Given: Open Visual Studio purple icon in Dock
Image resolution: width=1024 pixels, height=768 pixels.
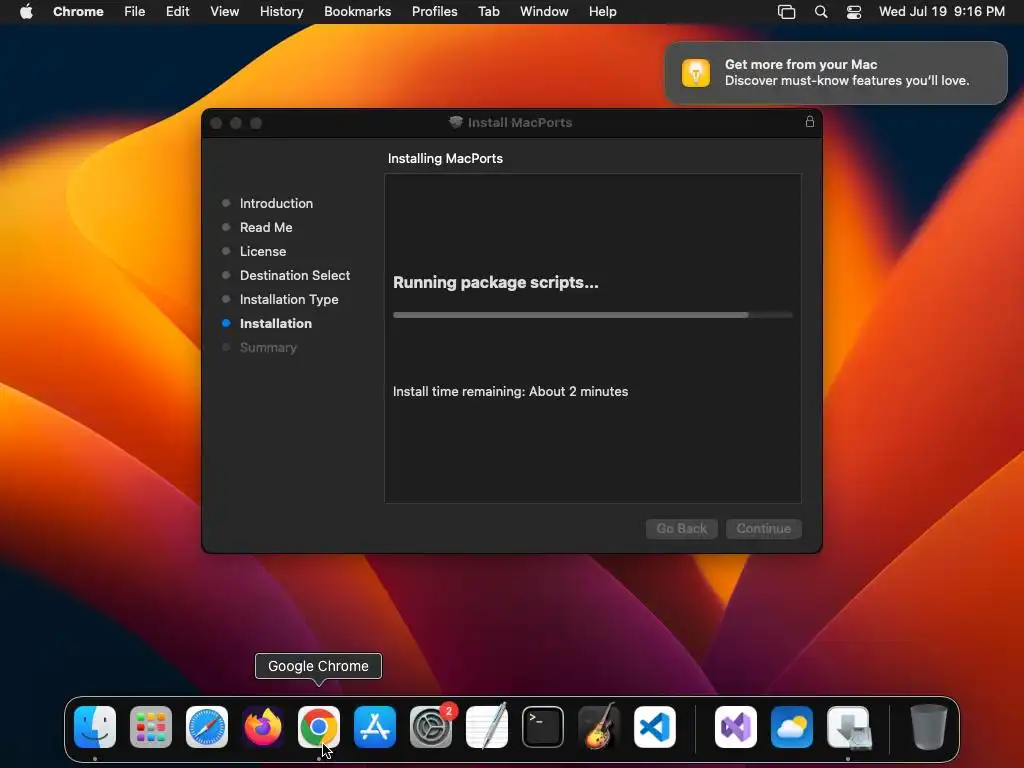Looking at the screenshot, I should 736,727.
